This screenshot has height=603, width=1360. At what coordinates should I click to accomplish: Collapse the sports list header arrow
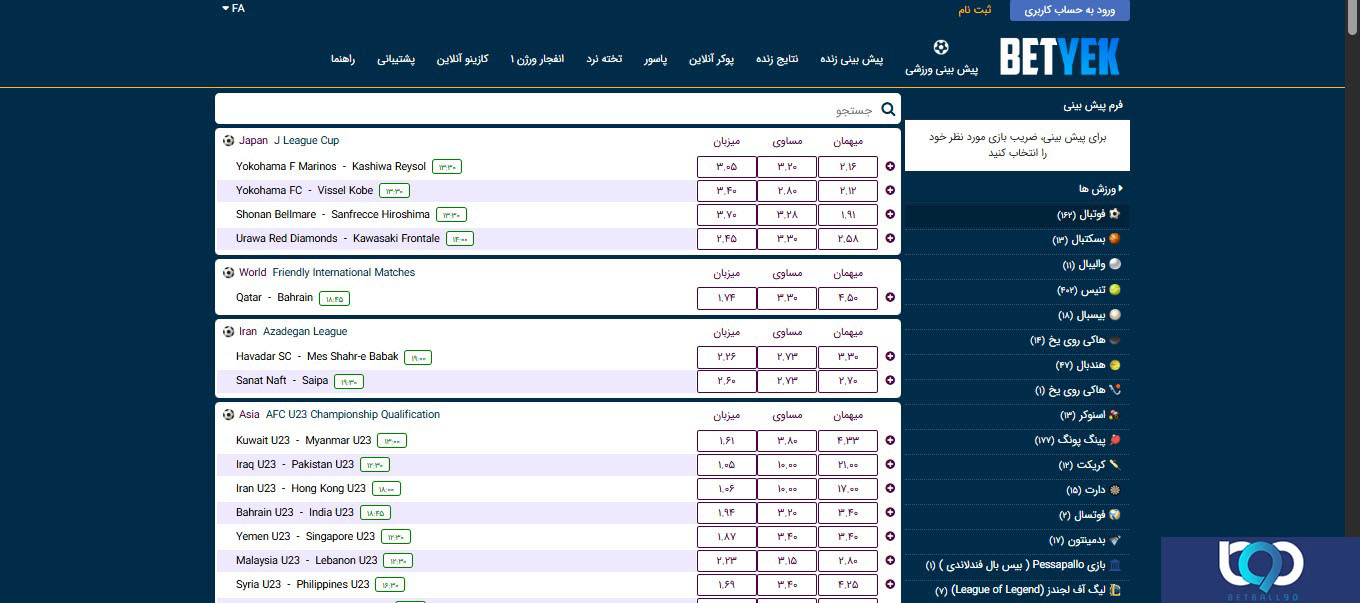click(x=1120, y=189)
